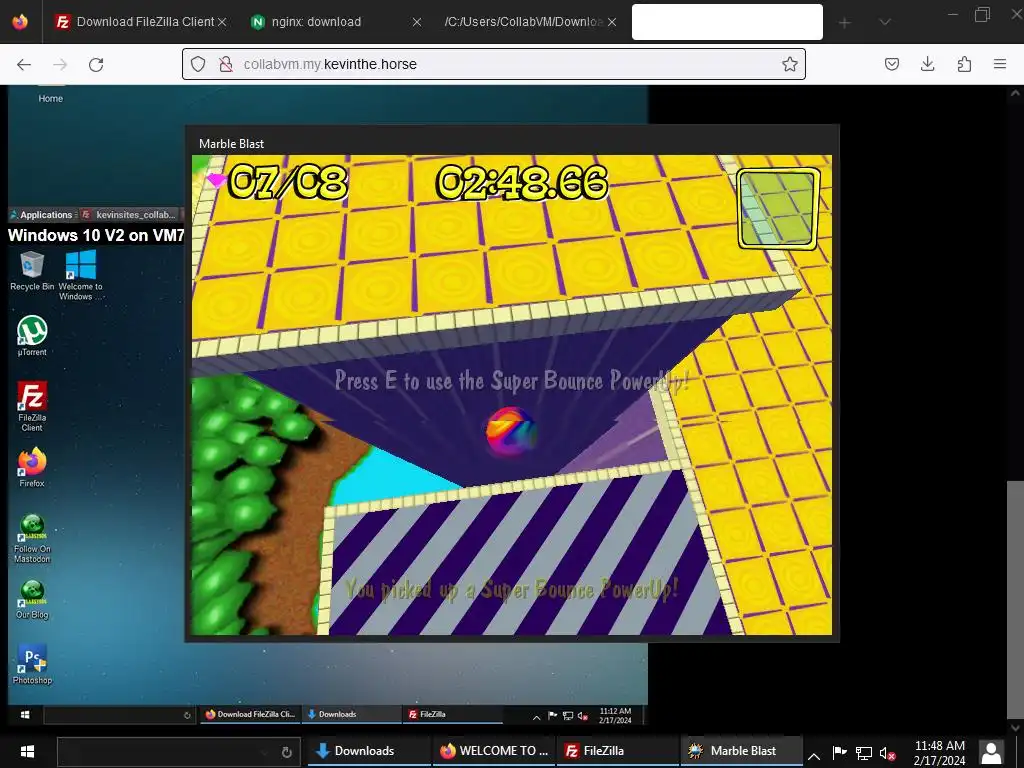Select Follow On Mastodon shortcut
The height and width of the screenshot is (768, 1024).
(32, 539)
